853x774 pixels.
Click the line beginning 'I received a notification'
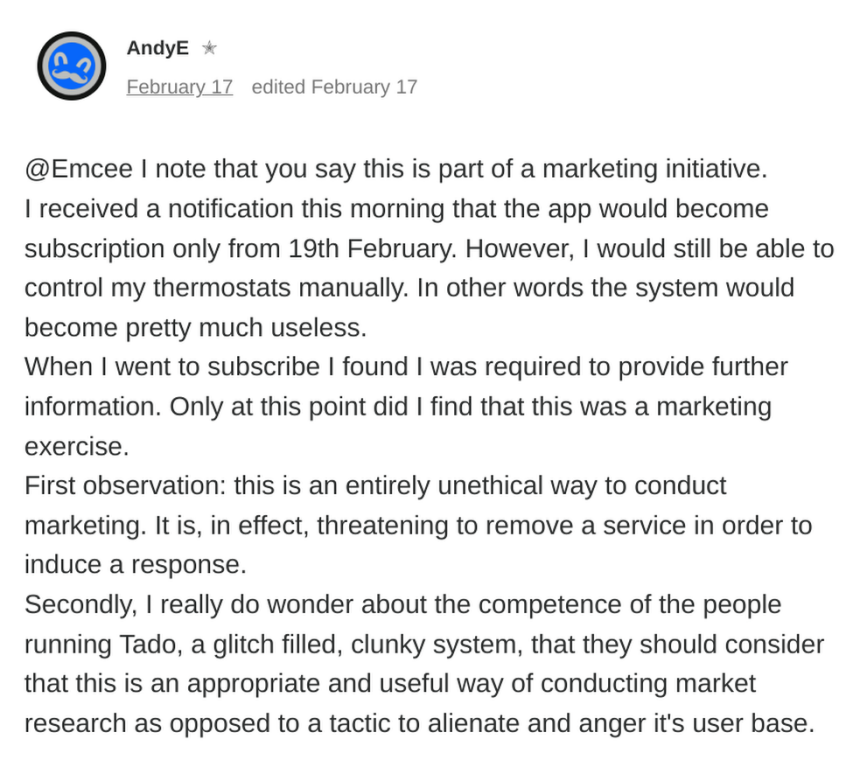pos(397,209)
